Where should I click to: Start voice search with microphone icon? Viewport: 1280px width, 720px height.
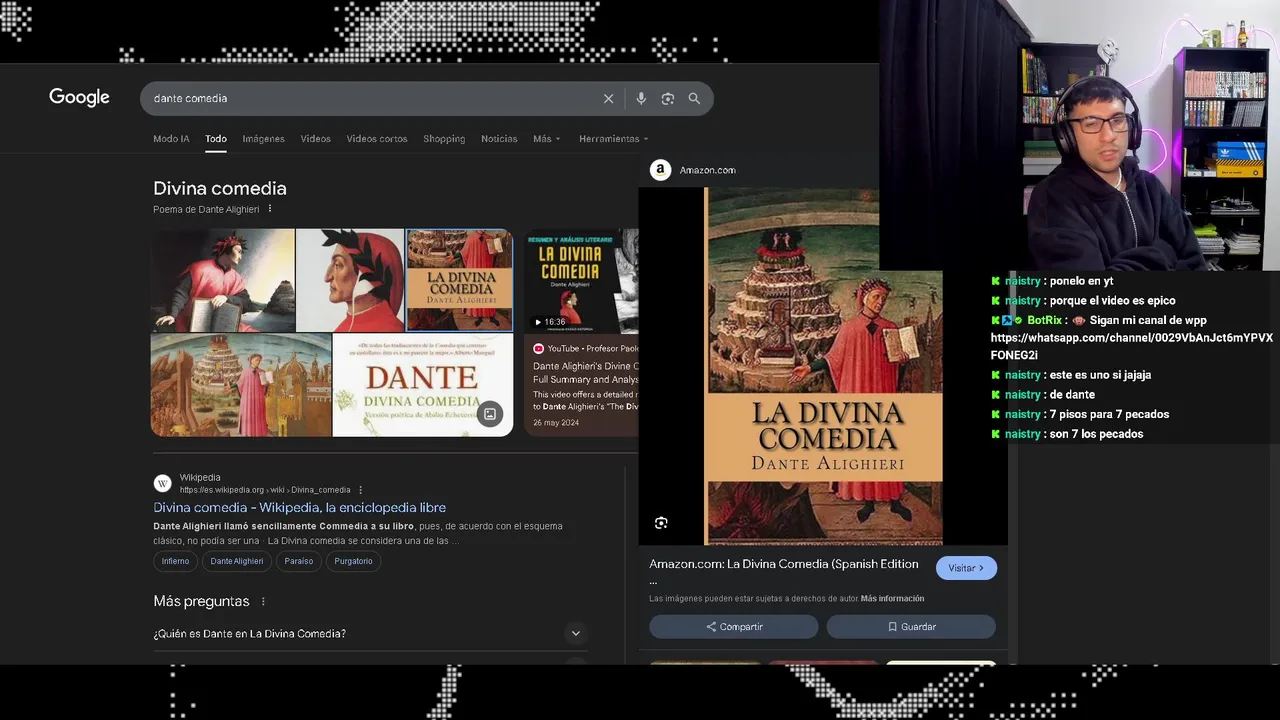(641, 98)
